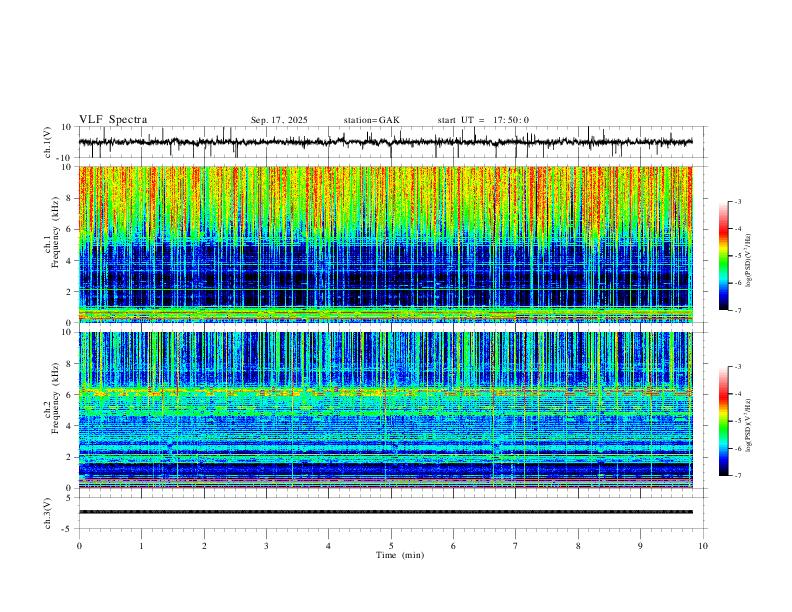
Task: Click the "-7" label on ch.1 color scale
Action: 738,310
